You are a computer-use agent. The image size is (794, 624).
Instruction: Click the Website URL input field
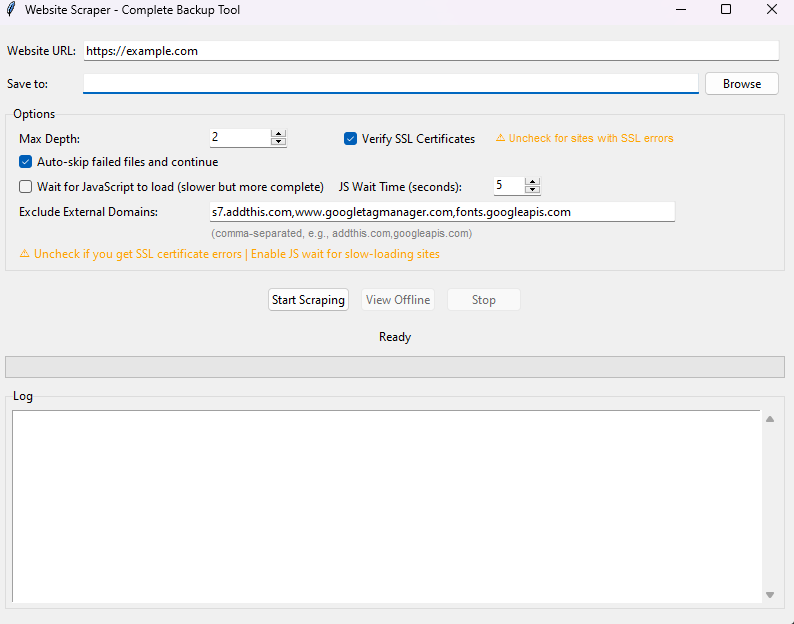[430, 51]
